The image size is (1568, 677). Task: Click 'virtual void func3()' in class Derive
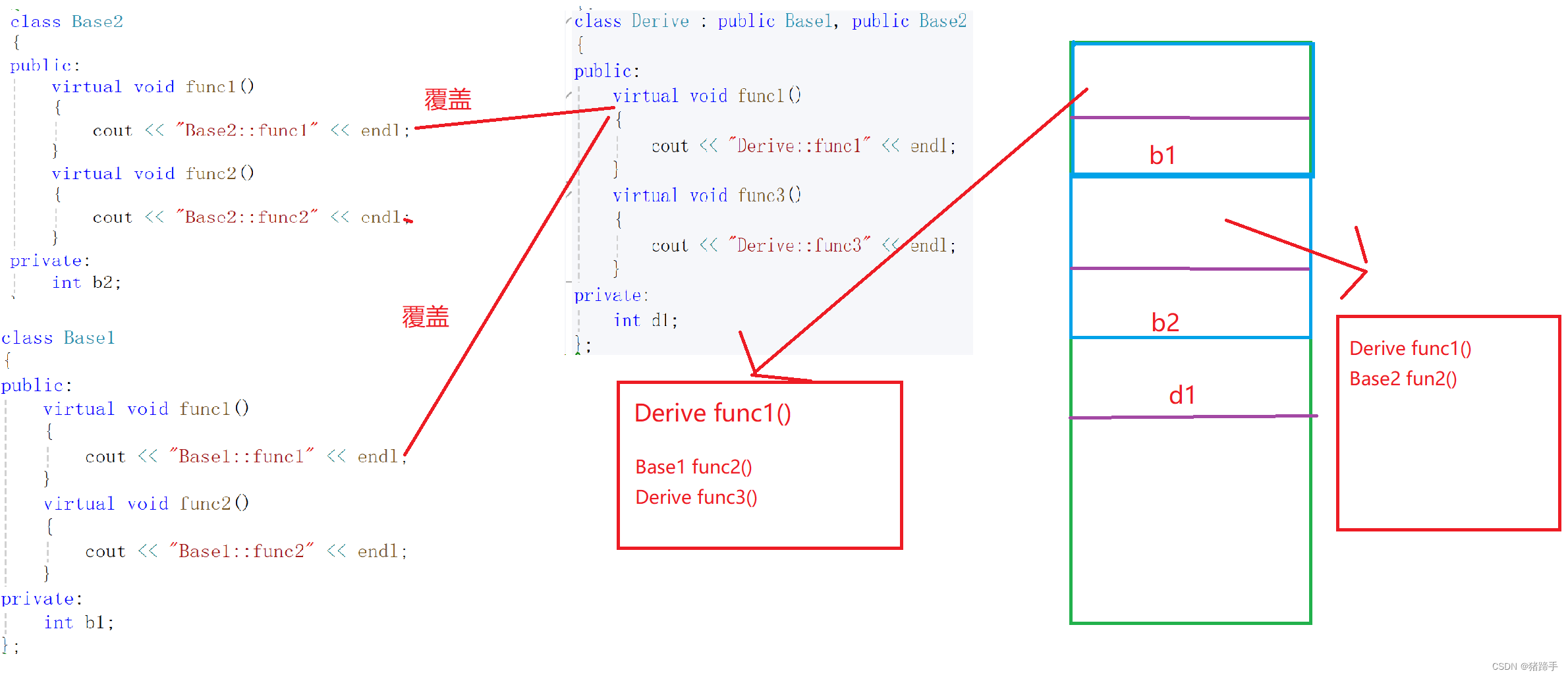pyautogui.click(x=707, y=196)
